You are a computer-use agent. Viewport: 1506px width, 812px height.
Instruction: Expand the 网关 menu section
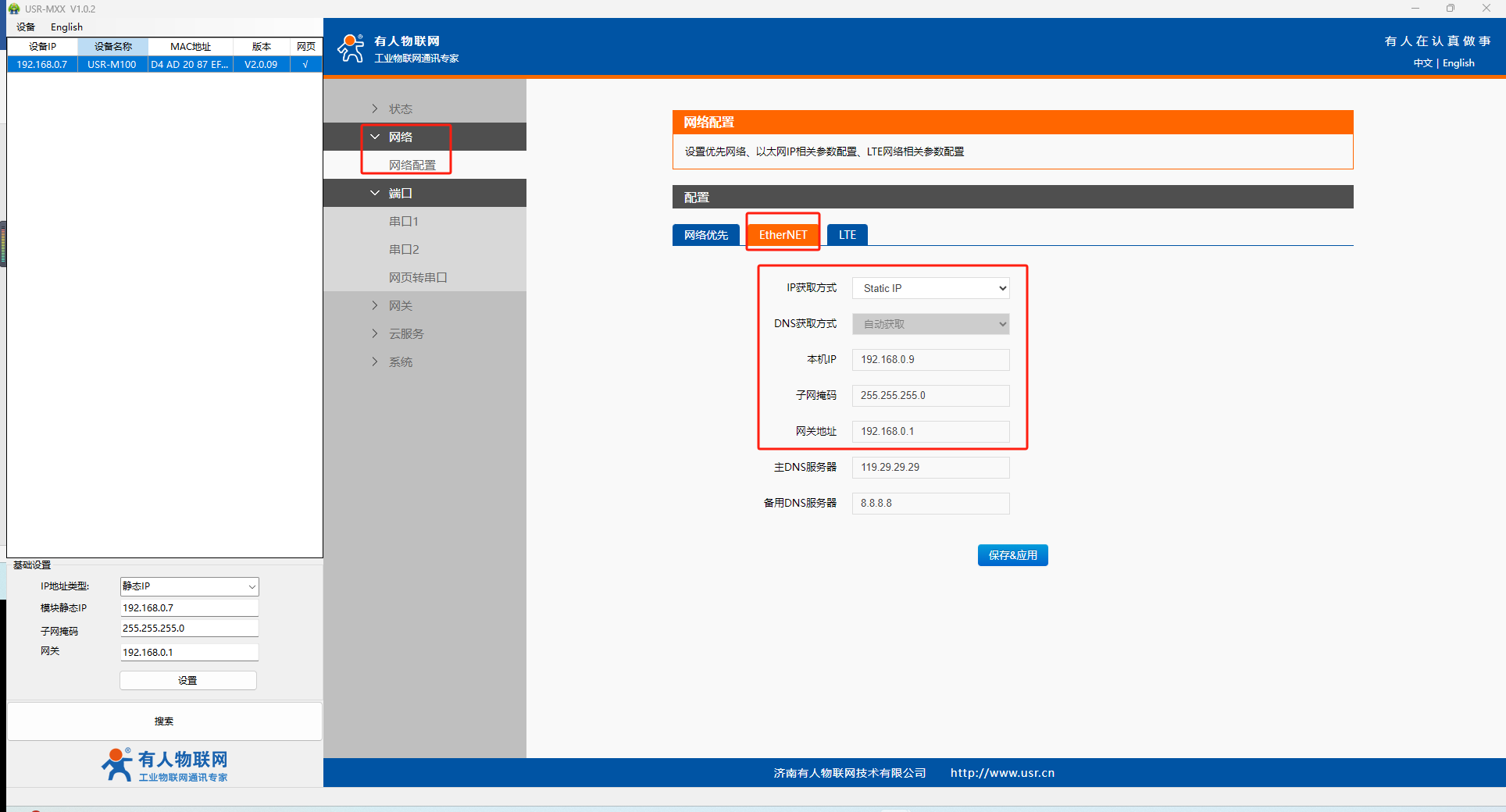(x=400, y=305)
